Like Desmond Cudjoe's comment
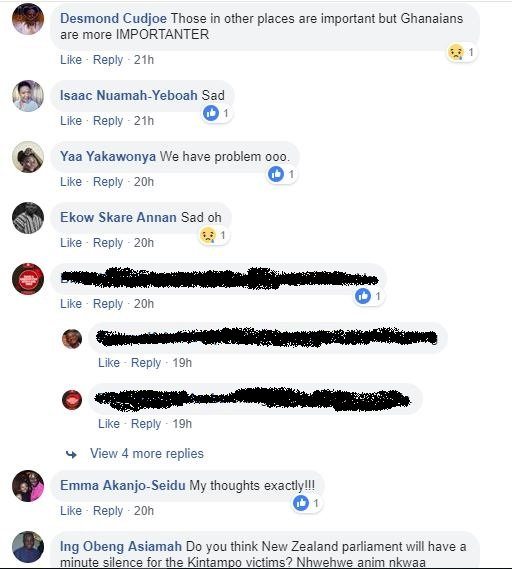 (71, 60)
